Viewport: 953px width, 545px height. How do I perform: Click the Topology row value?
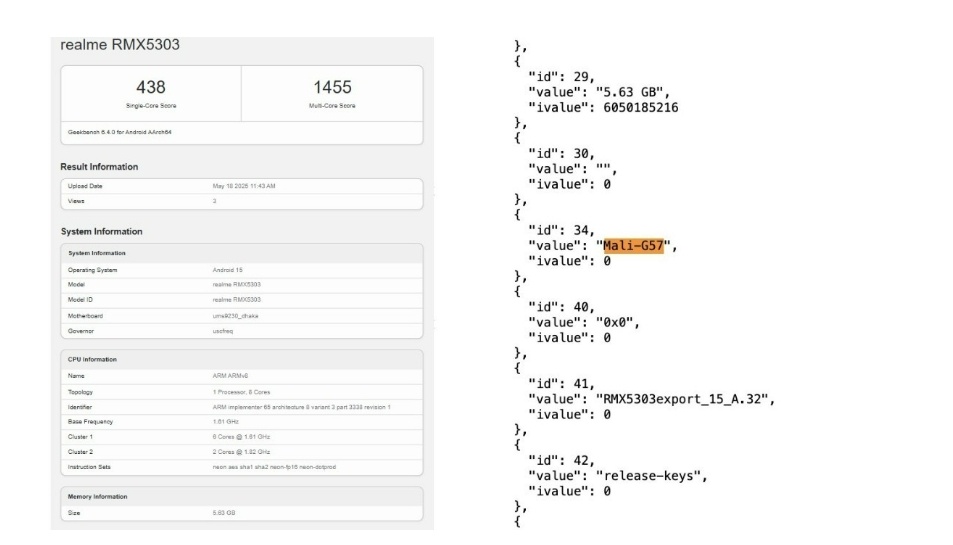coord(244,392)
